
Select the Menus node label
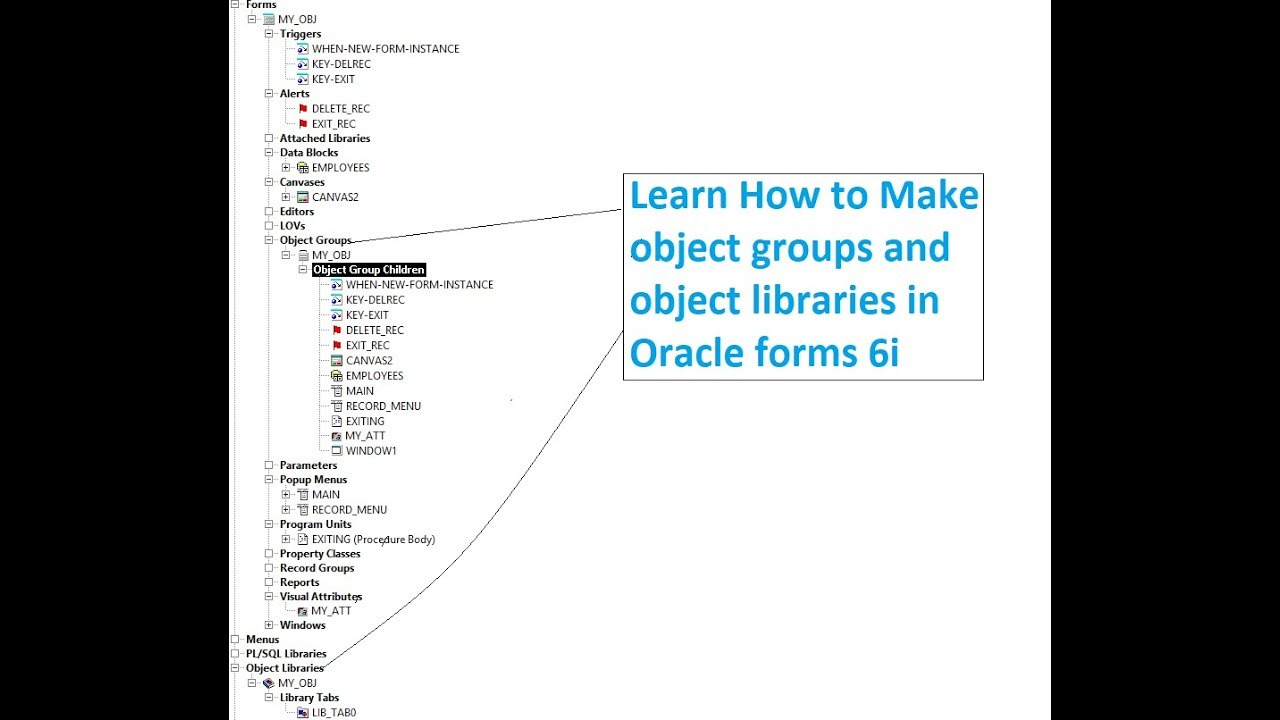263,639
